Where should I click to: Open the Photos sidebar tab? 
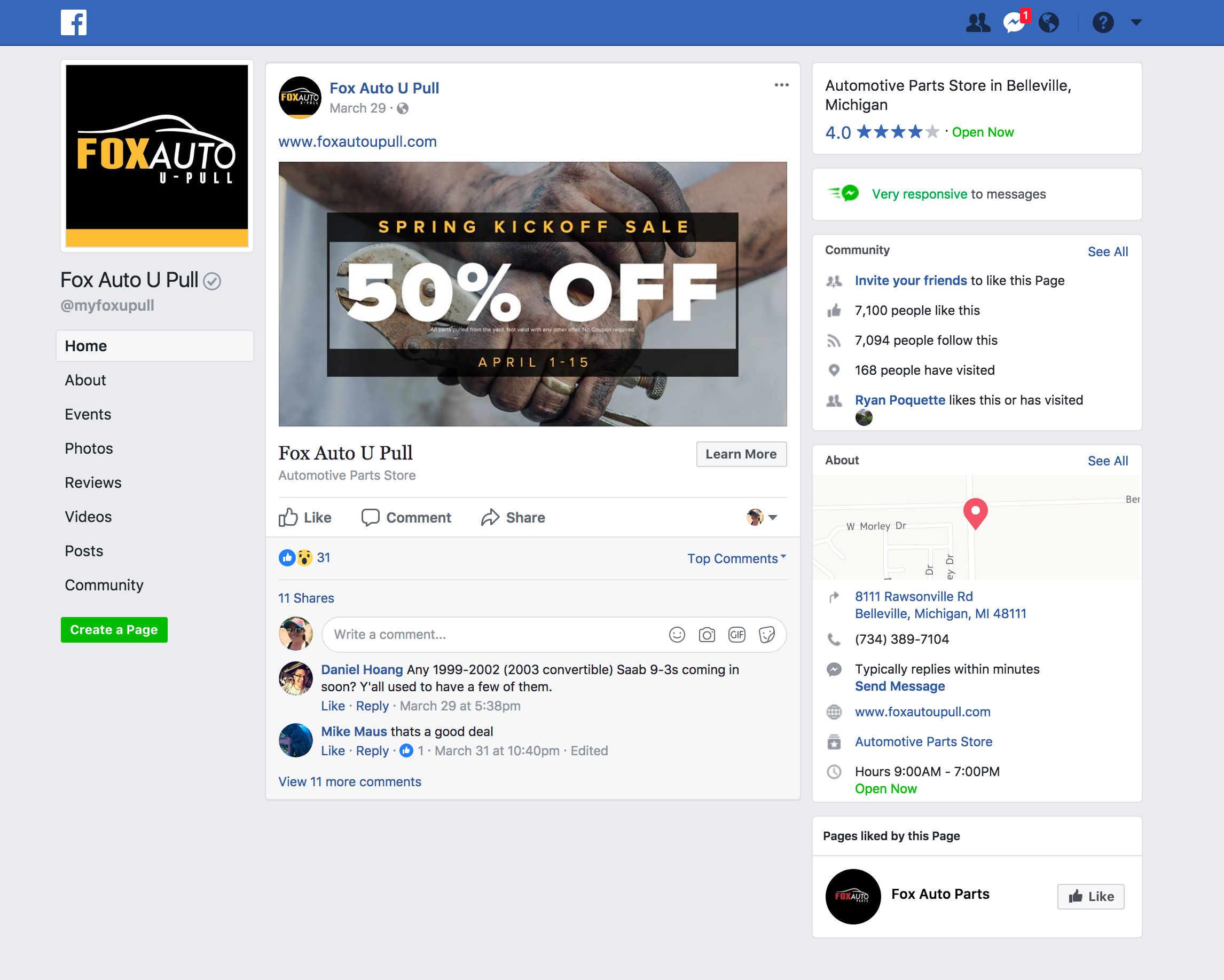pyautogui.click(x=89, y=448)
